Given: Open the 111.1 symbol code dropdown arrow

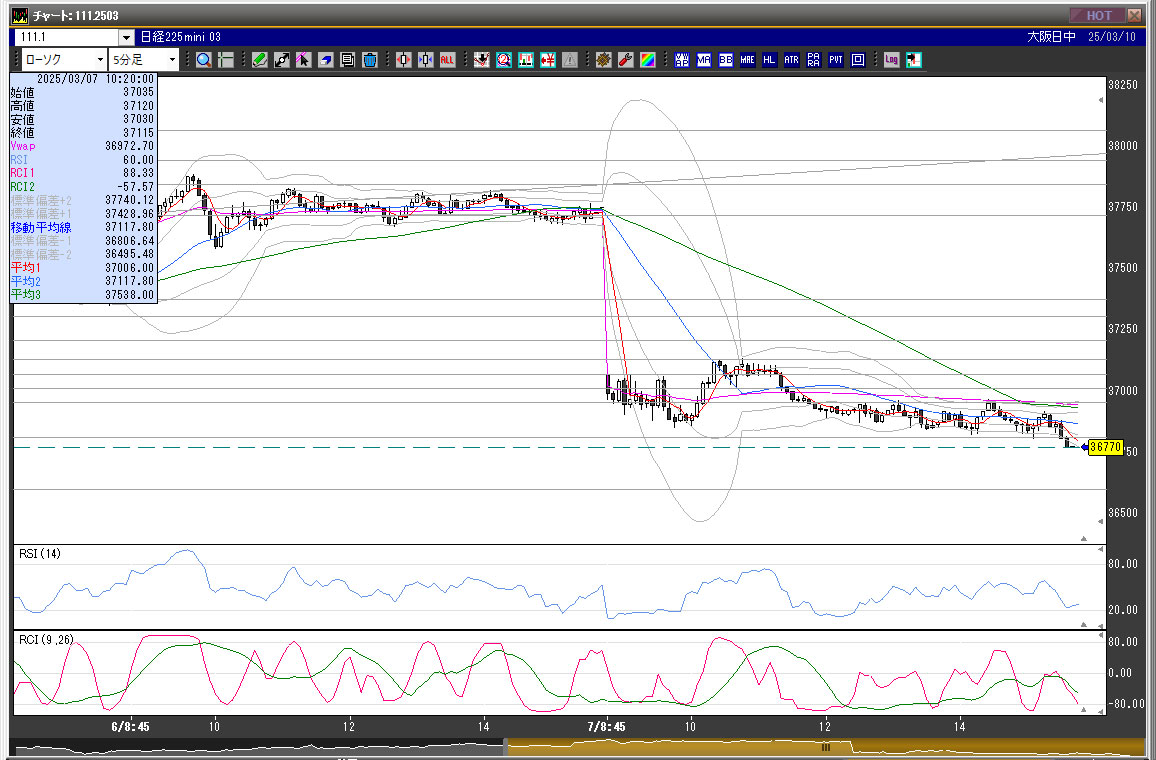Looking at the screenshot, I should [127, 37].
